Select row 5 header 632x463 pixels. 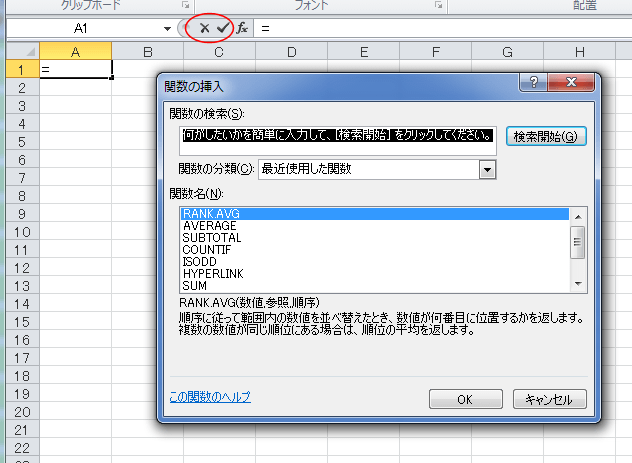click(x=23, y=141)
